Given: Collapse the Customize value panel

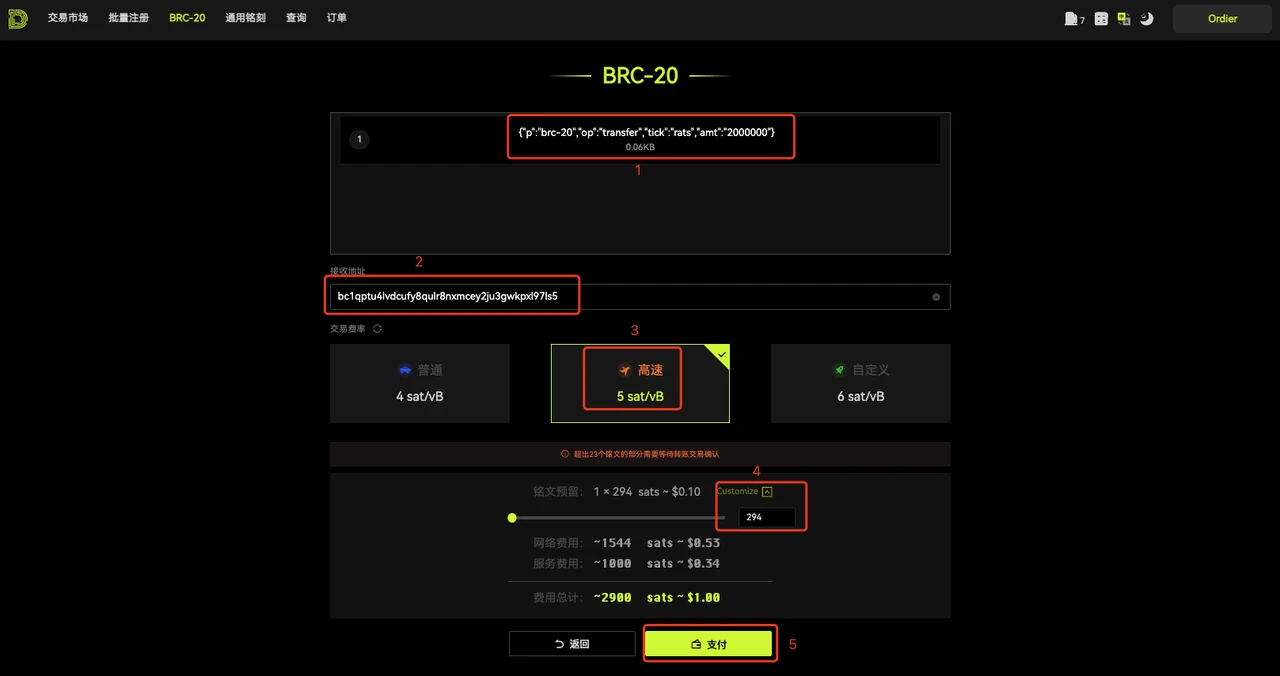Looking at the screenshot, I should [x=766, y=491].
